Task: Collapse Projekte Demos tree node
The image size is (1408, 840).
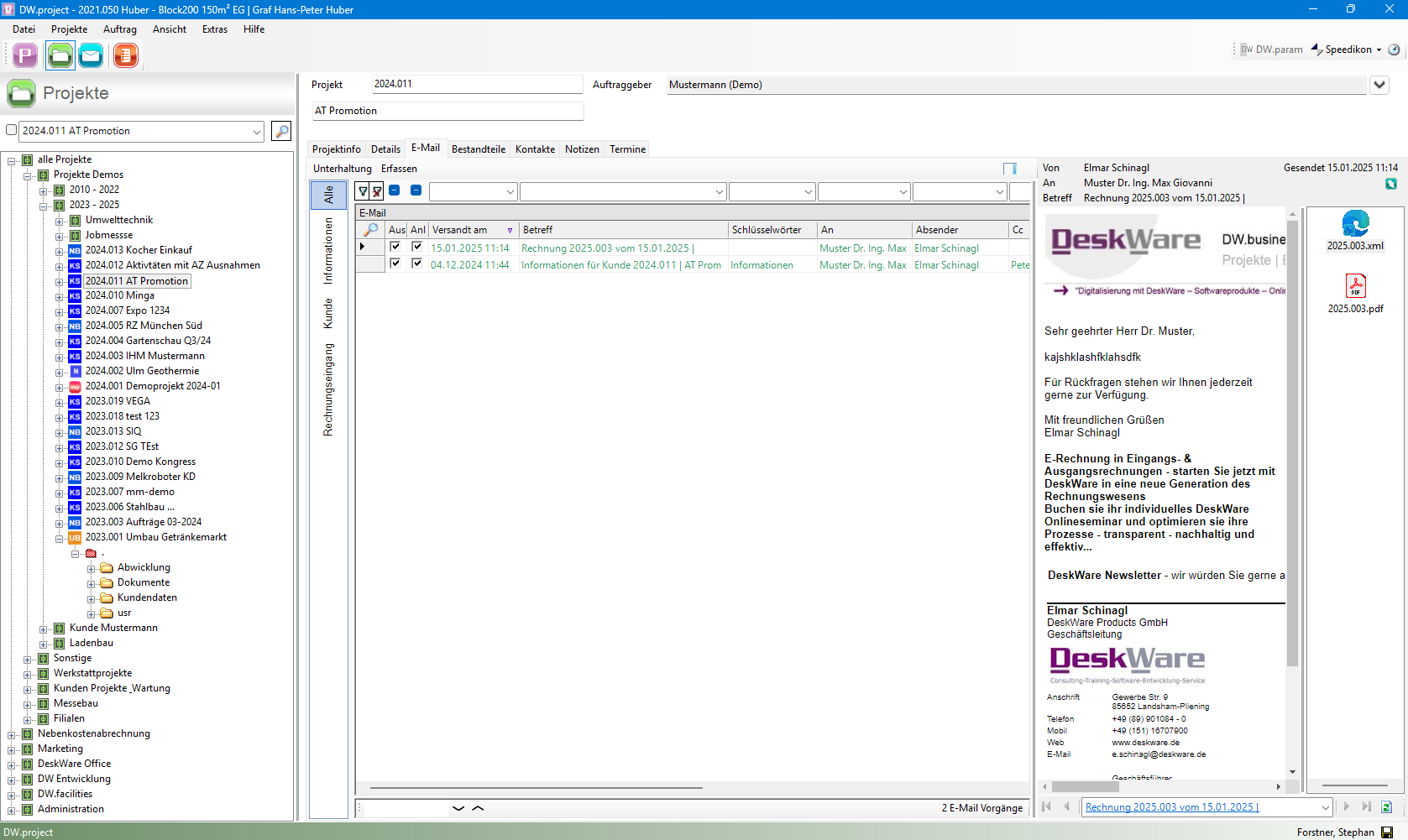Action: (x=28, y=175)
